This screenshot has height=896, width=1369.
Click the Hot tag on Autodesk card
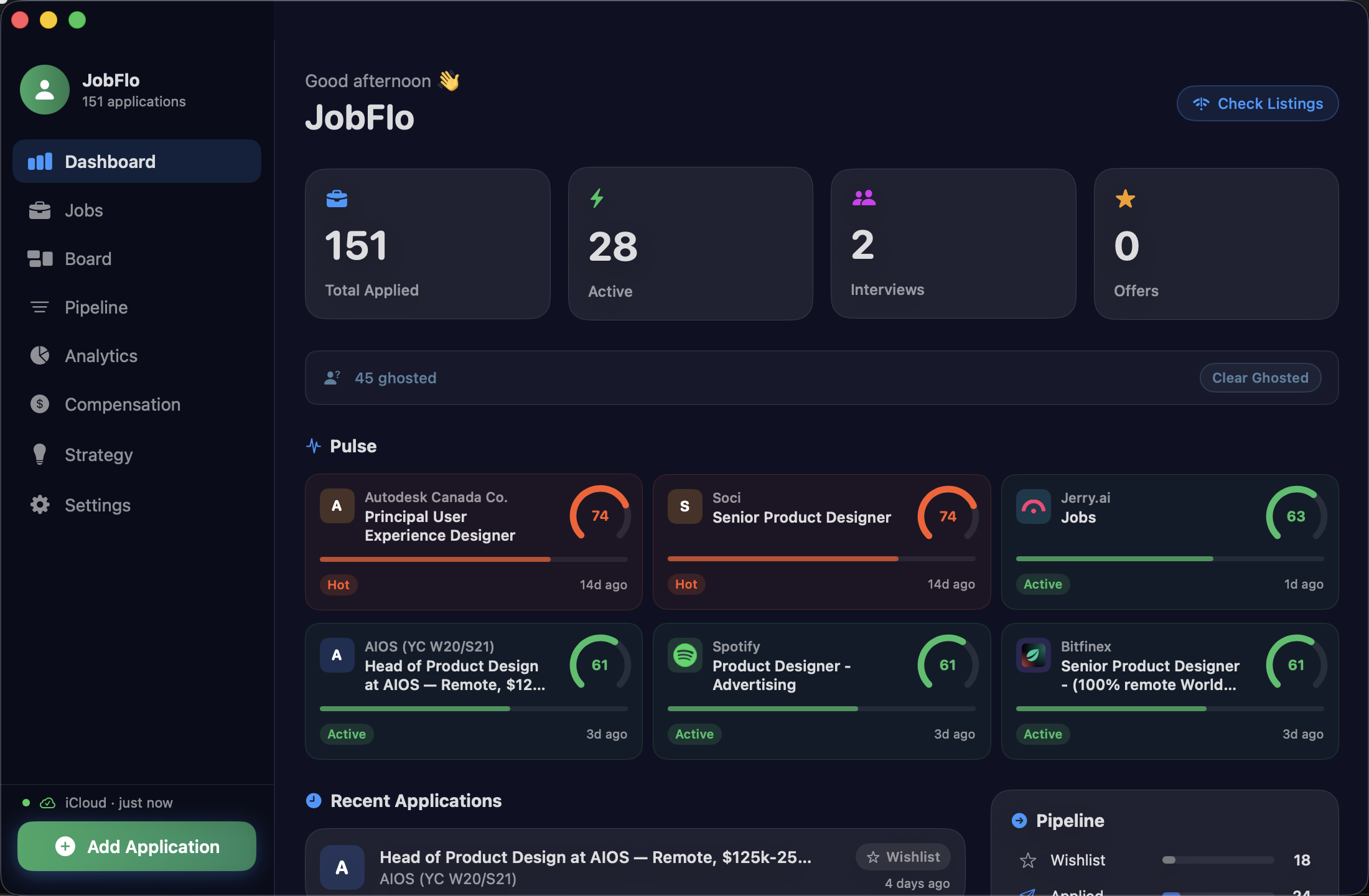[x=339, y=585]
